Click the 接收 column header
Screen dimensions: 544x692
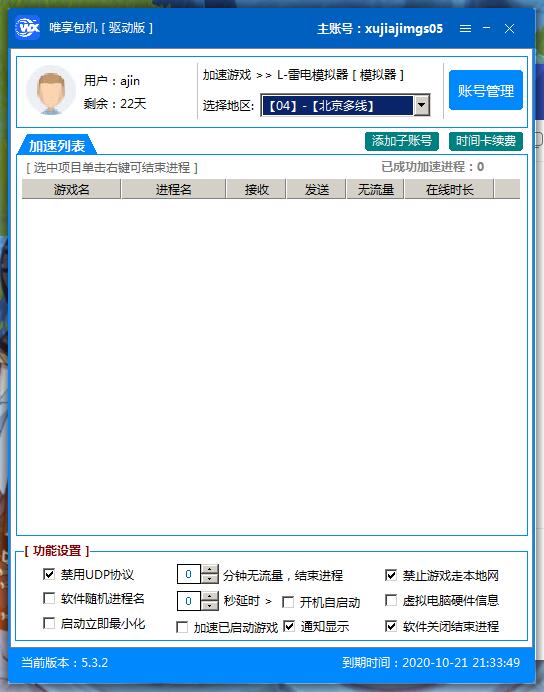coord(256,189)
